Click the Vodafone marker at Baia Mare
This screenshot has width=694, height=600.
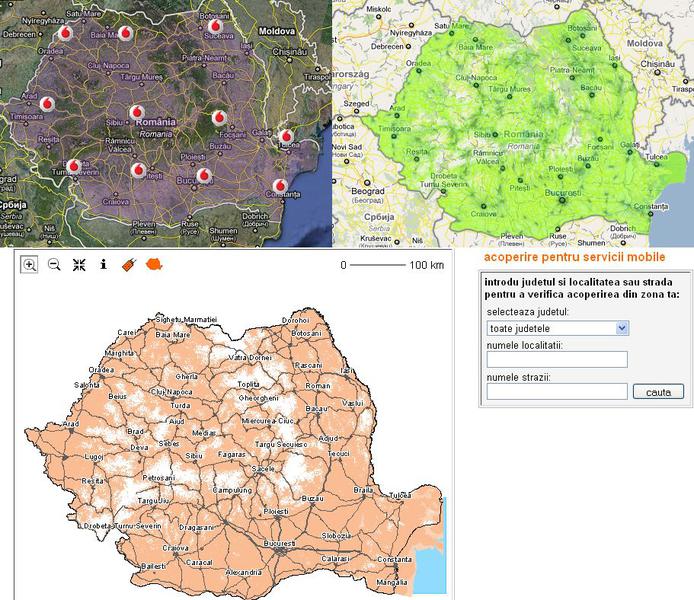pyautogui.click(x=126, y=30)
